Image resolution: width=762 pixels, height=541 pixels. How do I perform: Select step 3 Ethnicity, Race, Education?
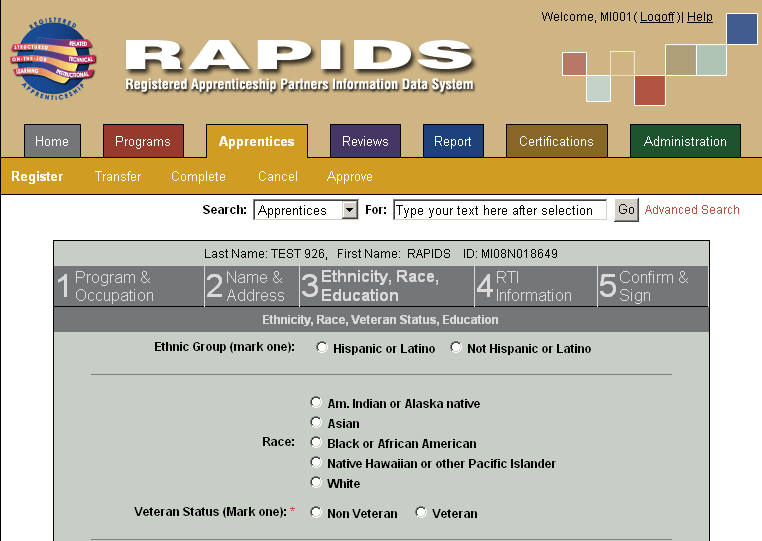(x=387, y=286)
